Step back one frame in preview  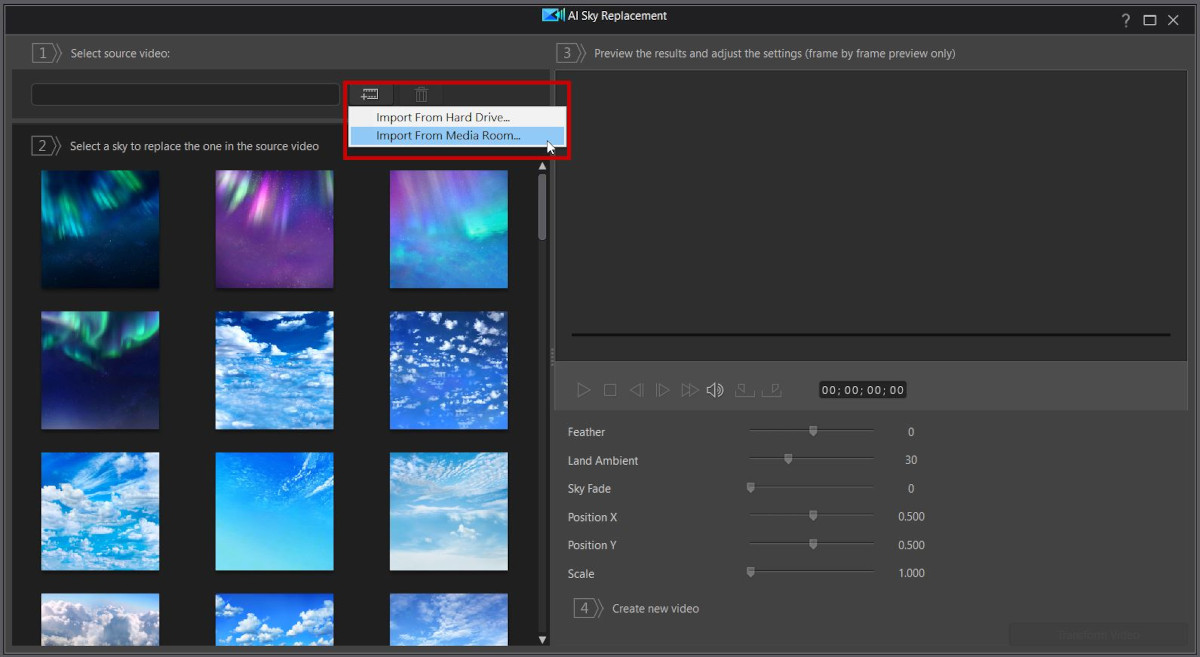point(637,390)
